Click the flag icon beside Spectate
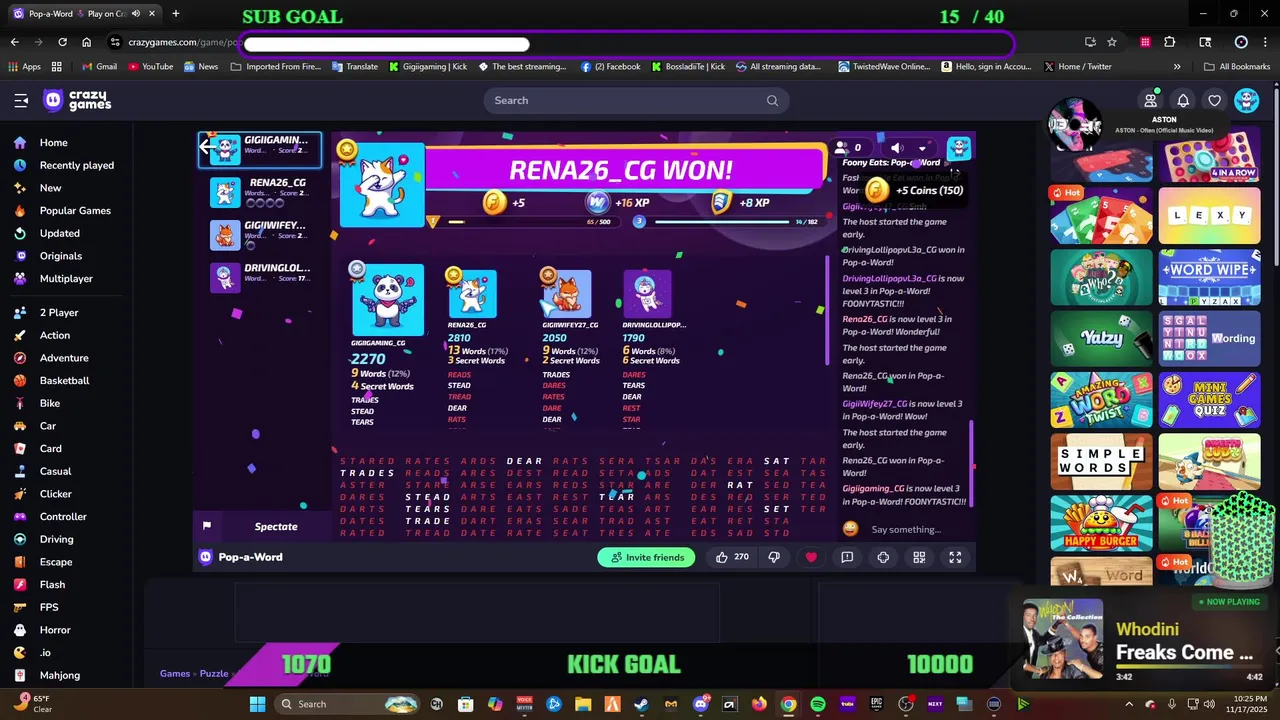 click(207, 526)
